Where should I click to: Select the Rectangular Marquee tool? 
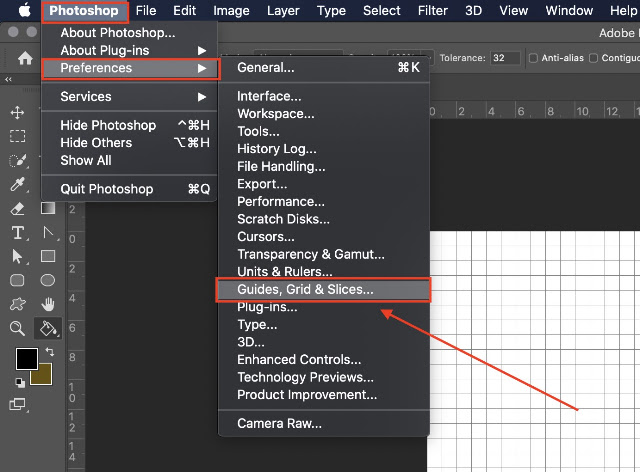coord(17,136)
